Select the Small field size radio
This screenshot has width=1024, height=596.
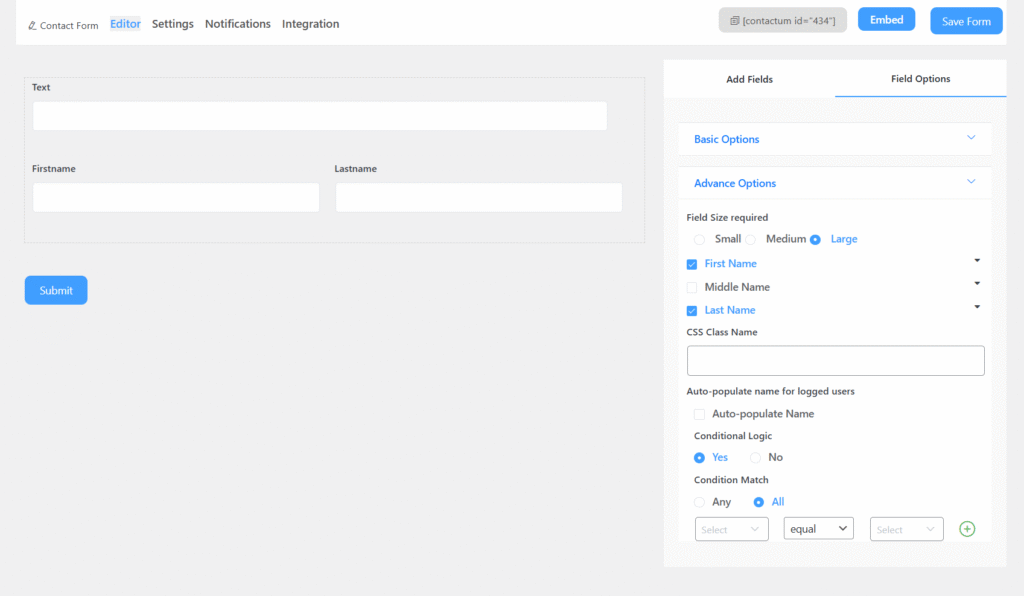(x=699, y=239)
